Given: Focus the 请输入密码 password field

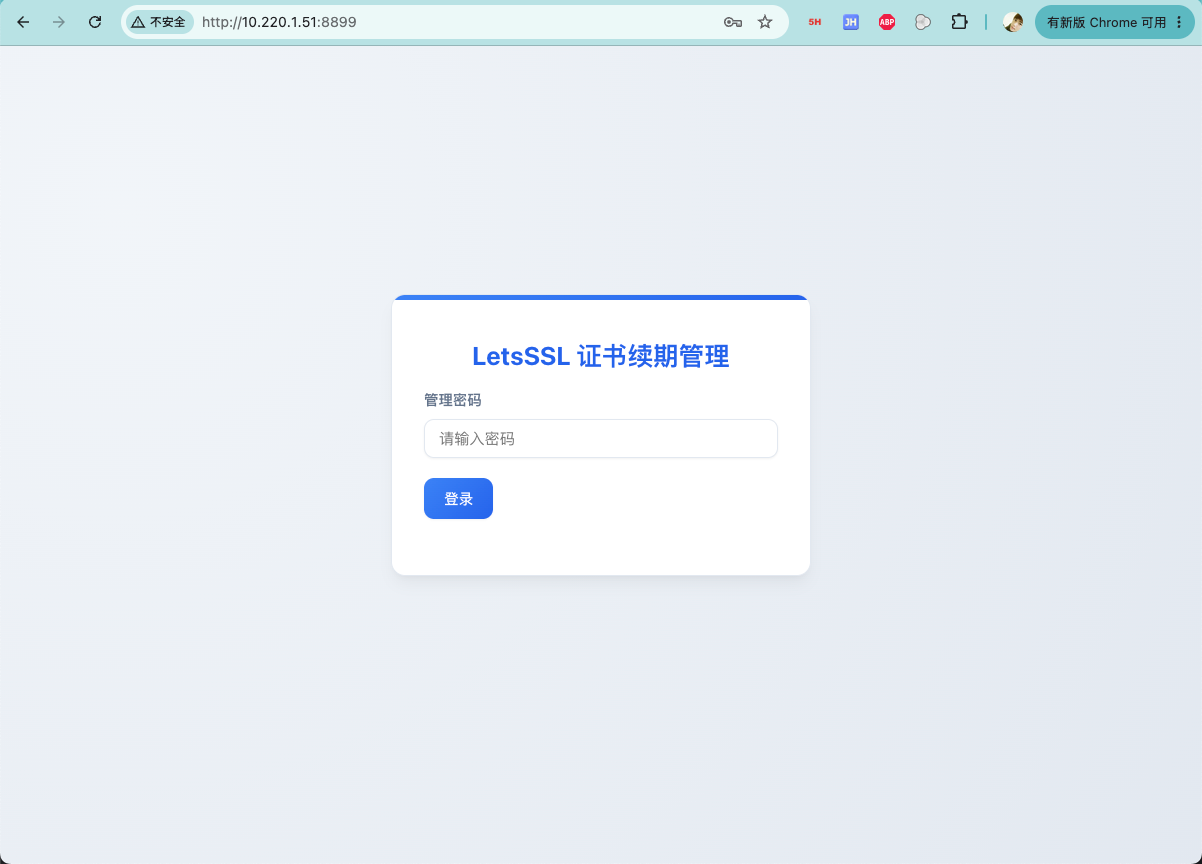Looking at the screenshot, I should pos(601,439).
